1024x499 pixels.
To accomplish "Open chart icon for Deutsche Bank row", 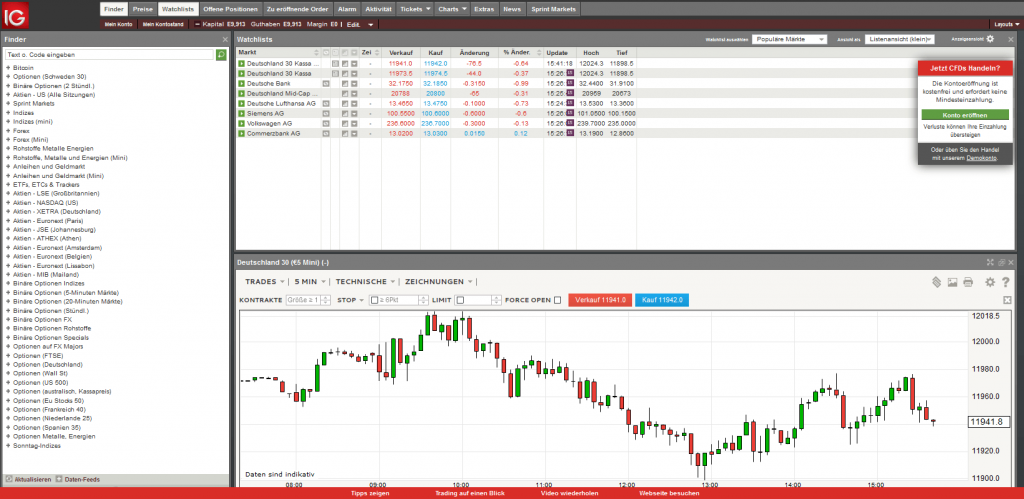I will coord(345,84).
